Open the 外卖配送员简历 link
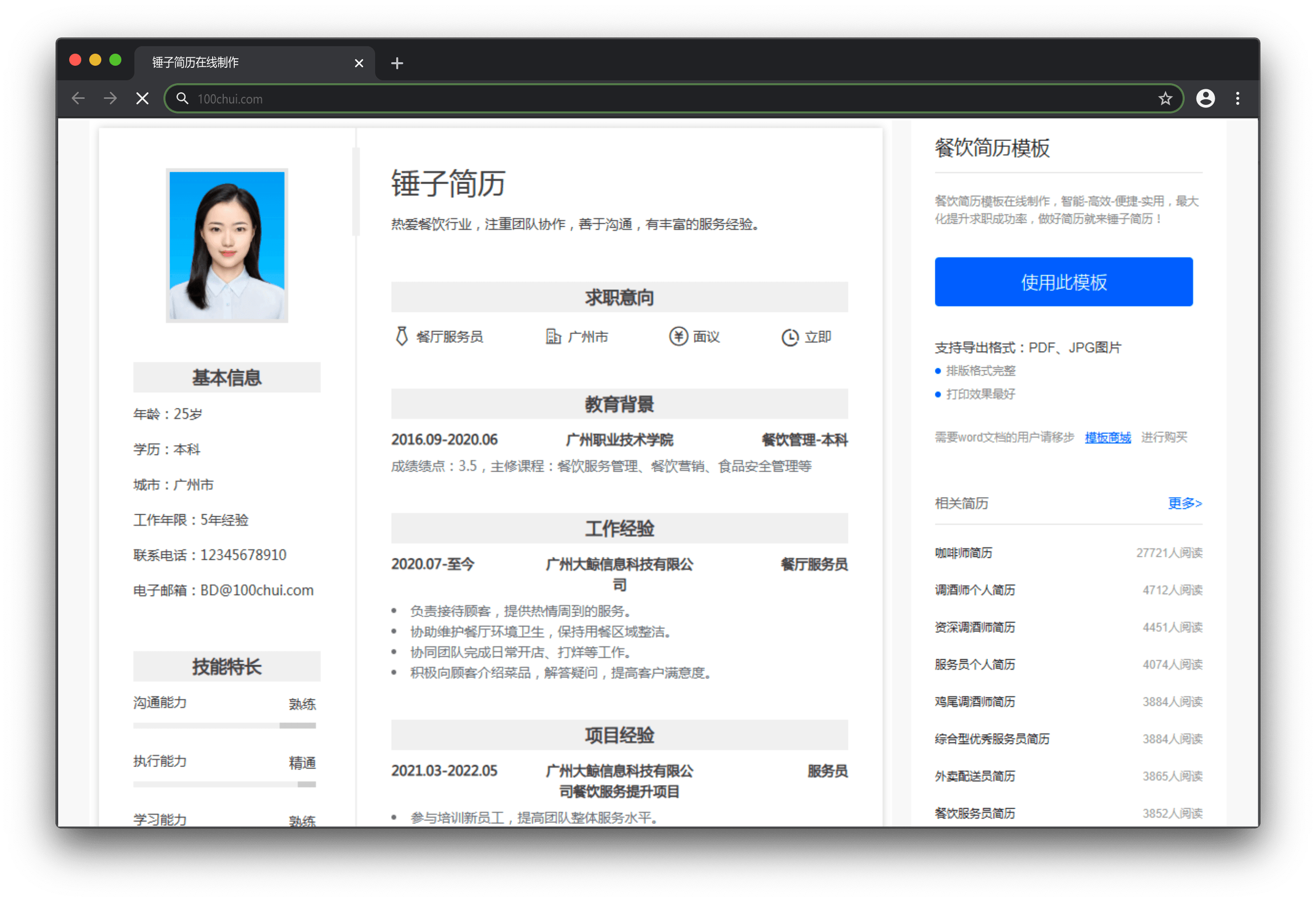 pyautogui.click(x=974, y=776)
